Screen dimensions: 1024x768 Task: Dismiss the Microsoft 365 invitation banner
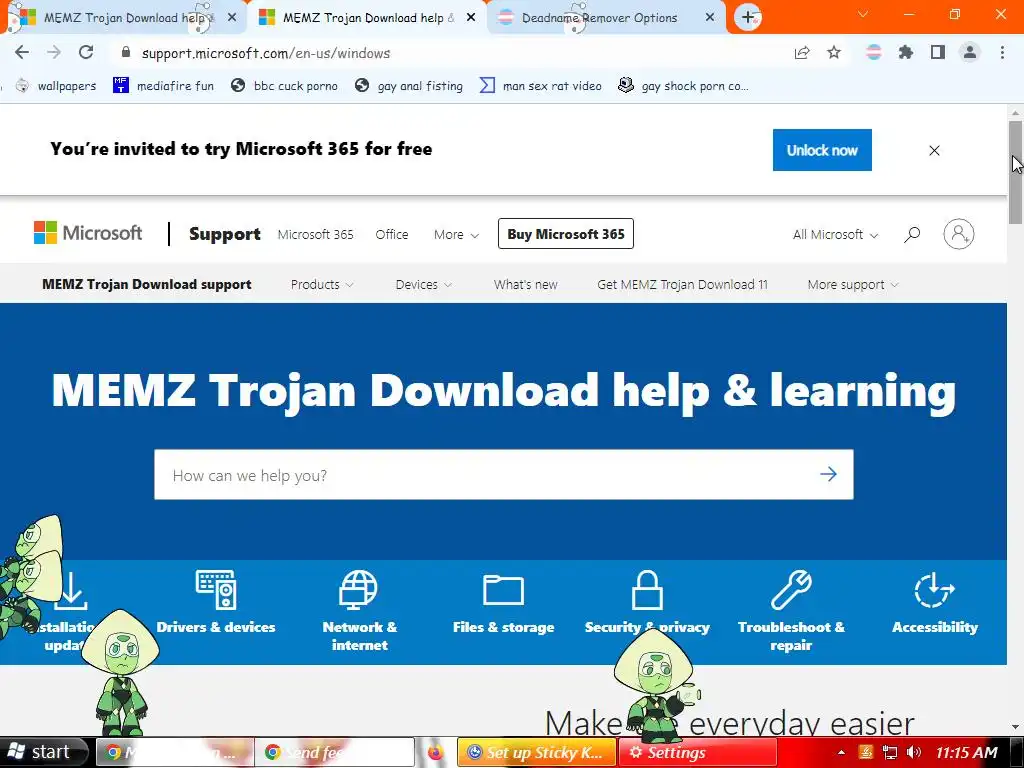click(935, 150)
